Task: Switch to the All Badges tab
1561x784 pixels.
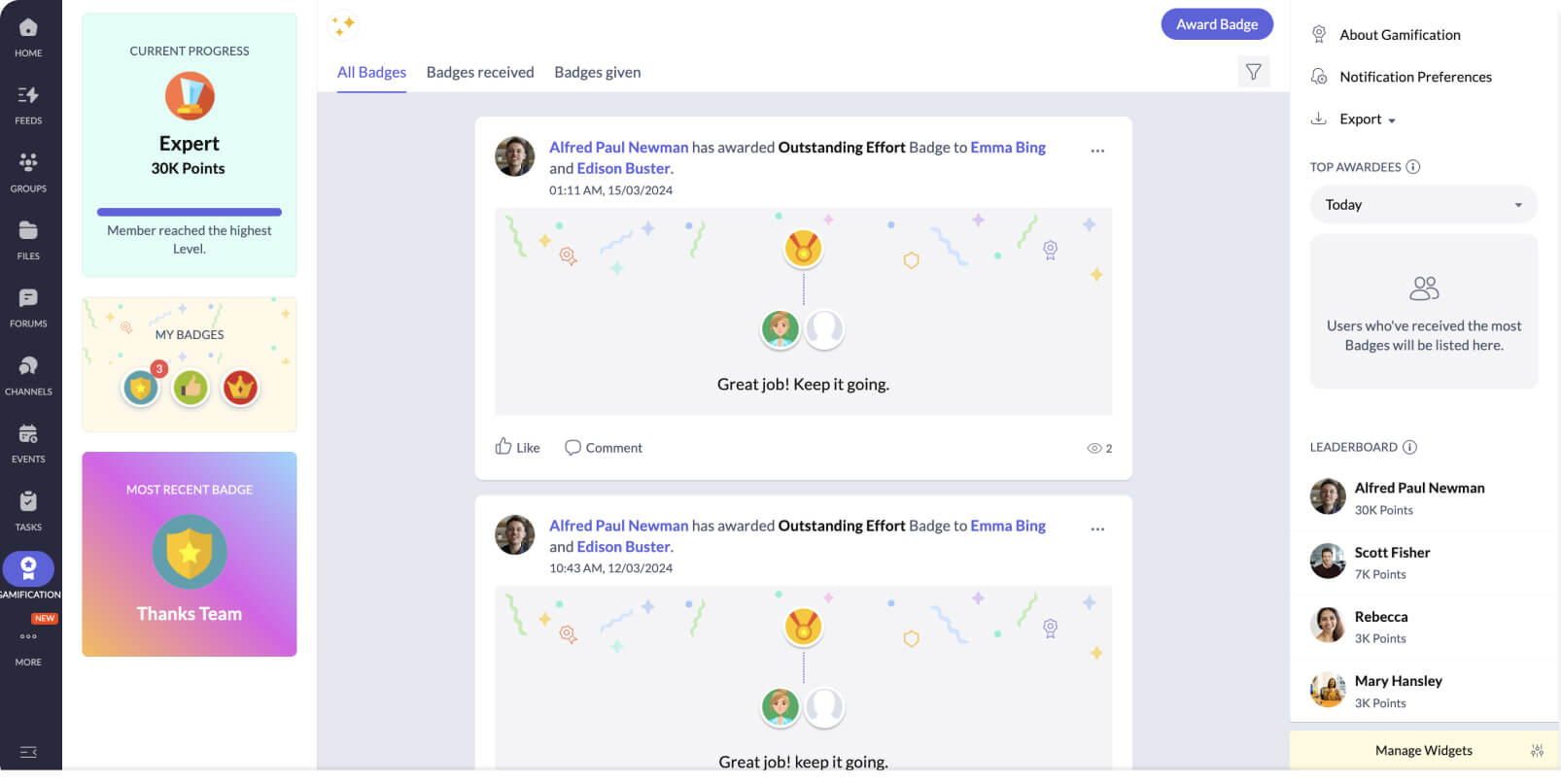Action: pos(371,72)
